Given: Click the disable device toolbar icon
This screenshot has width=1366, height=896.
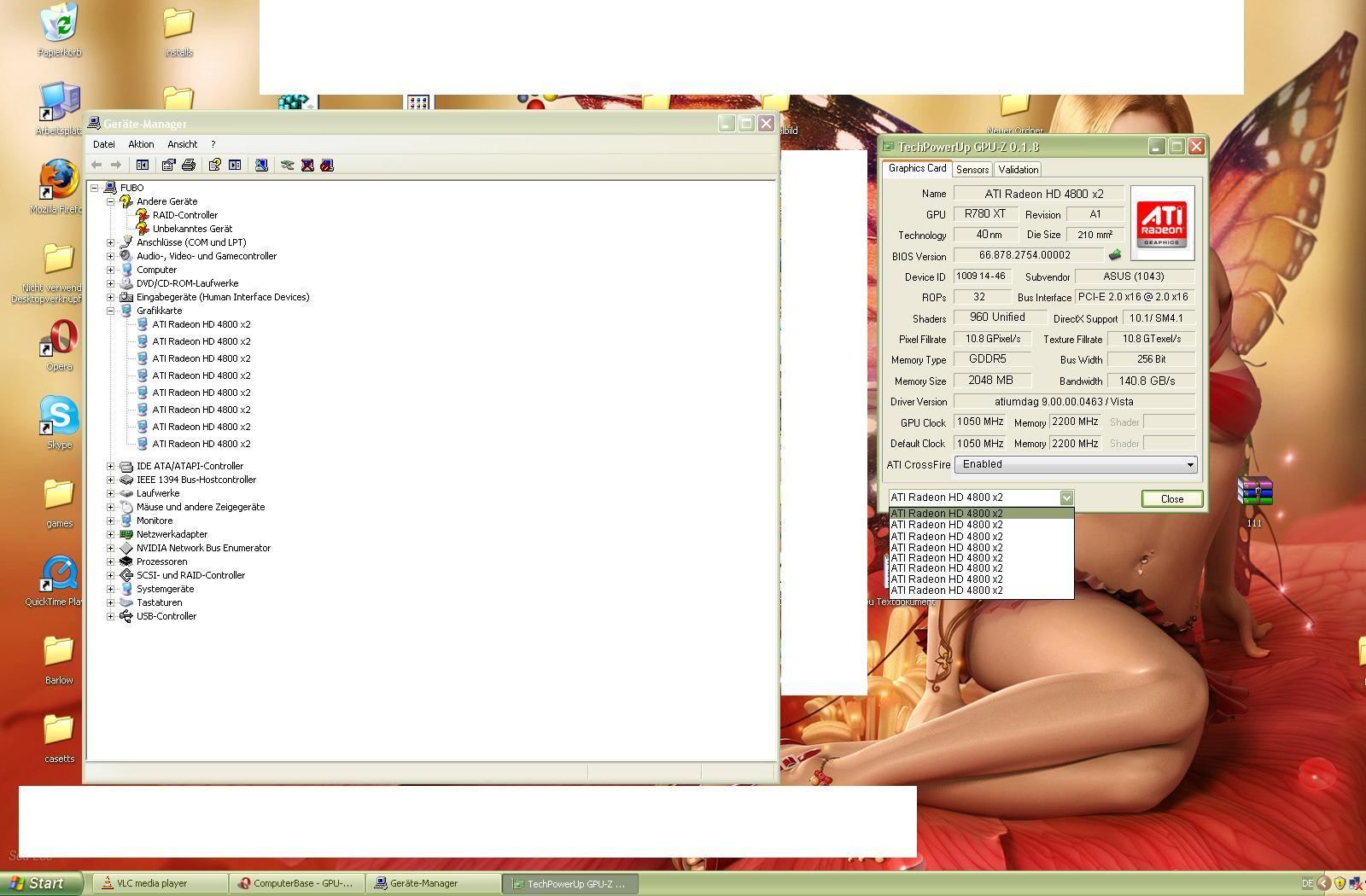Looking at the screenshot, I should pos(327,165).
